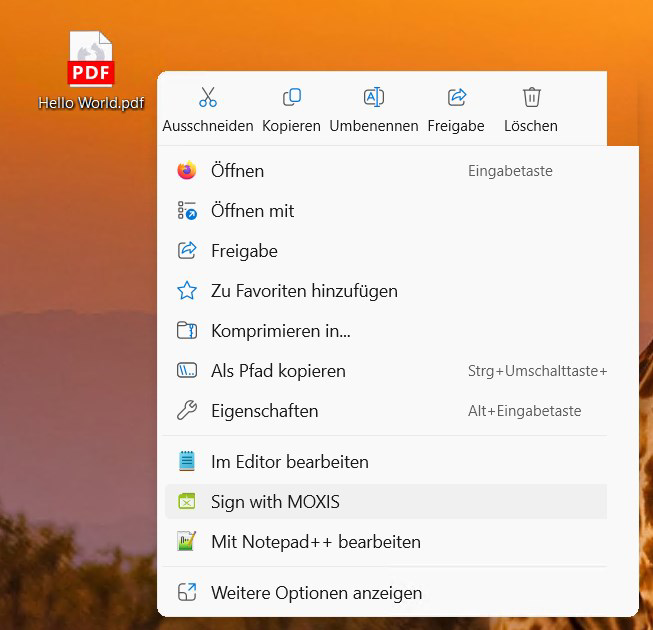Click the Freigabe share icon in top row

(x=457, y=97)
